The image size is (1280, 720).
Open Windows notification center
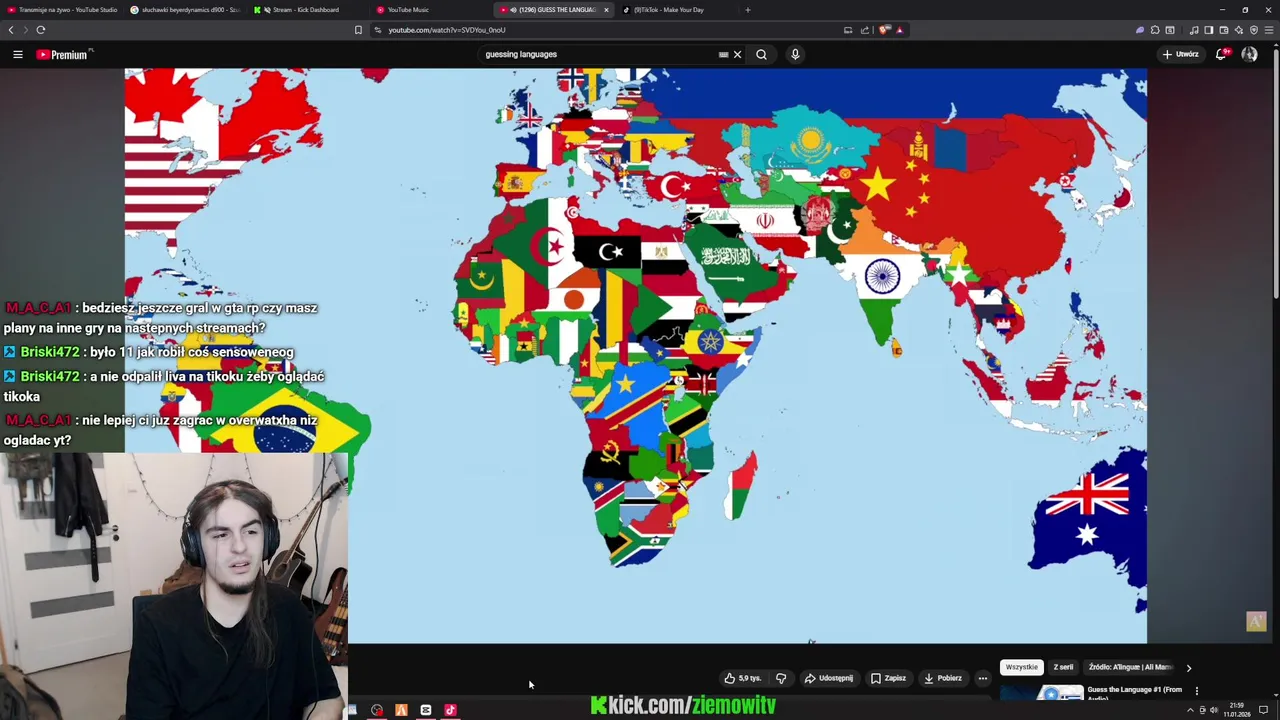[x=1263, y=710]
